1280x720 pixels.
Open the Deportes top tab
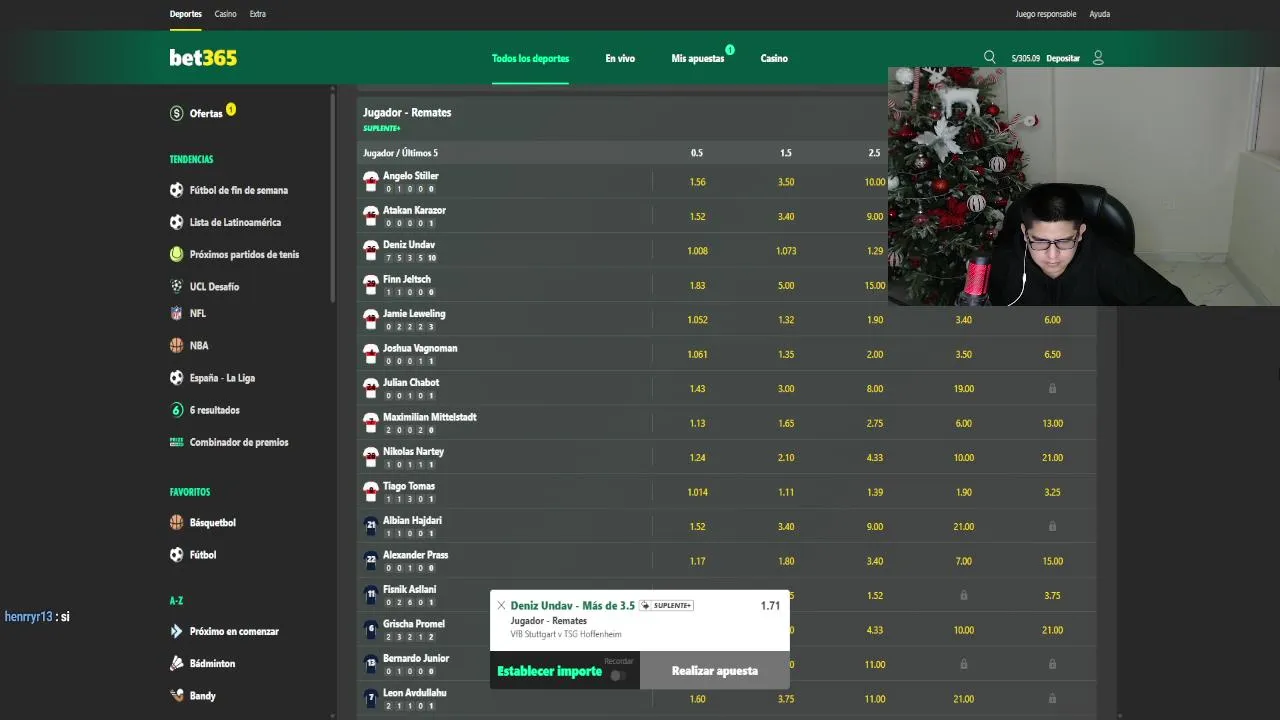tap(186, 14)
